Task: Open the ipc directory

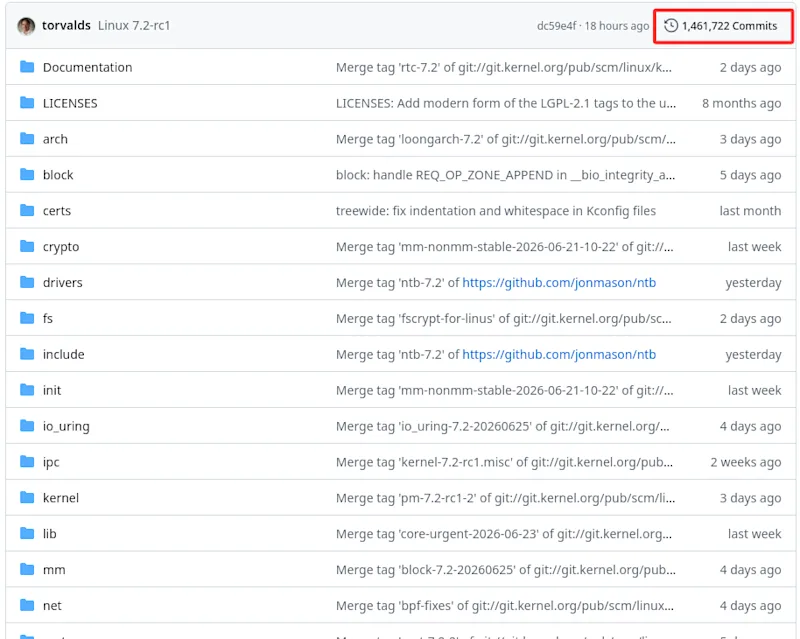Action: point(51,462)
